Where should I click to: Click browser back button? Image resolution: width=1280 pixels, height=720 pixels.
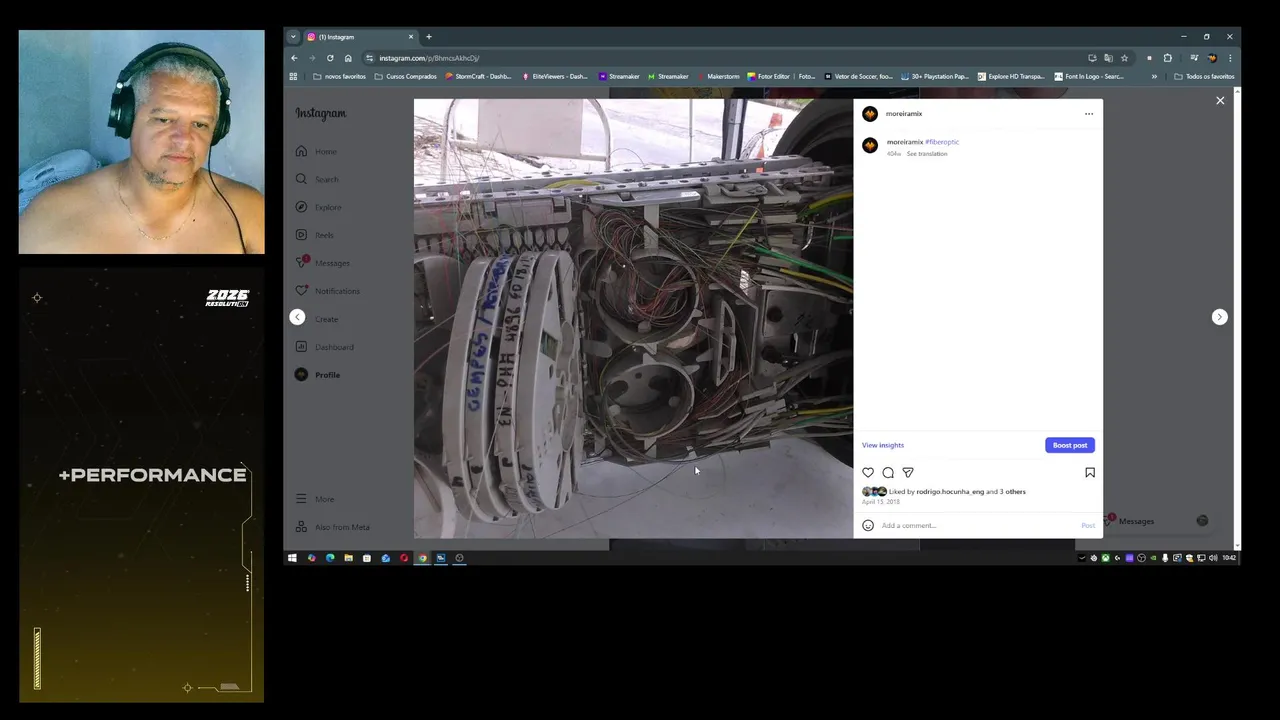point(294,58)
